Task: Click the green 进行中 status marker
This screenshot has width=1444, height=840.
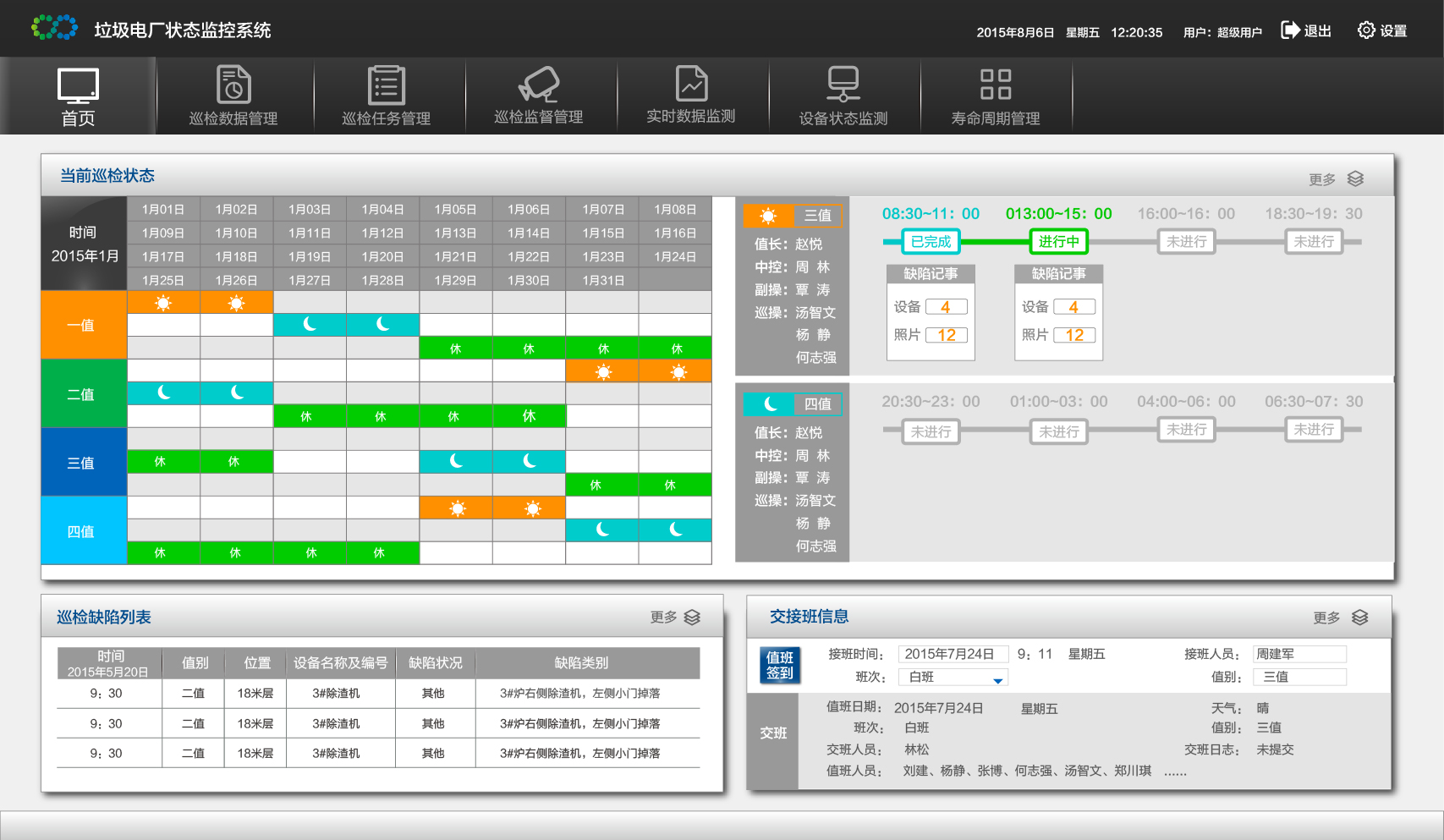Action: point(1058,242)
